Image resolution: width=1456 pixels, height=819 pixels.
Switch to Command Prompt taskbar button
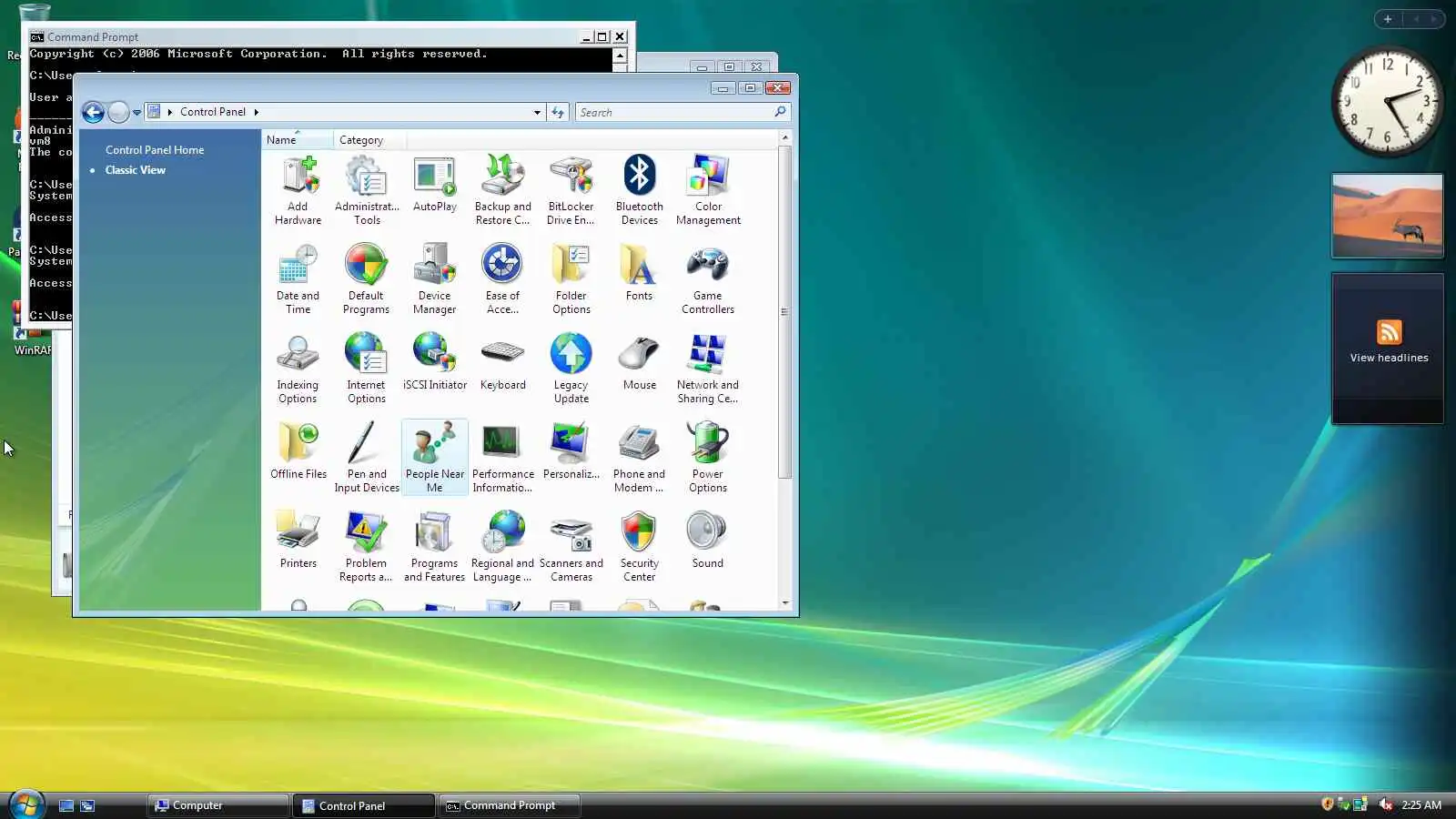pos(510,805)
